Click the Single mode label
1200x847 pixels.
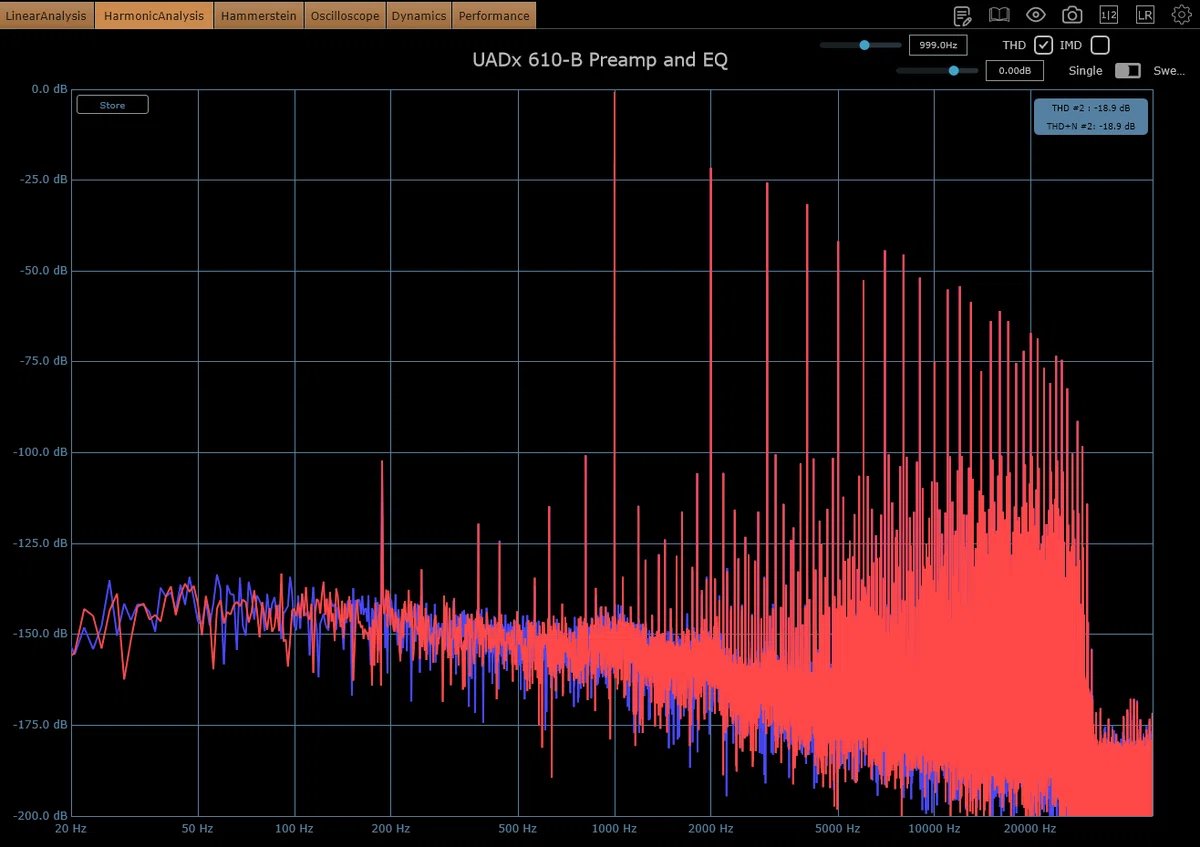(1085, 71)
